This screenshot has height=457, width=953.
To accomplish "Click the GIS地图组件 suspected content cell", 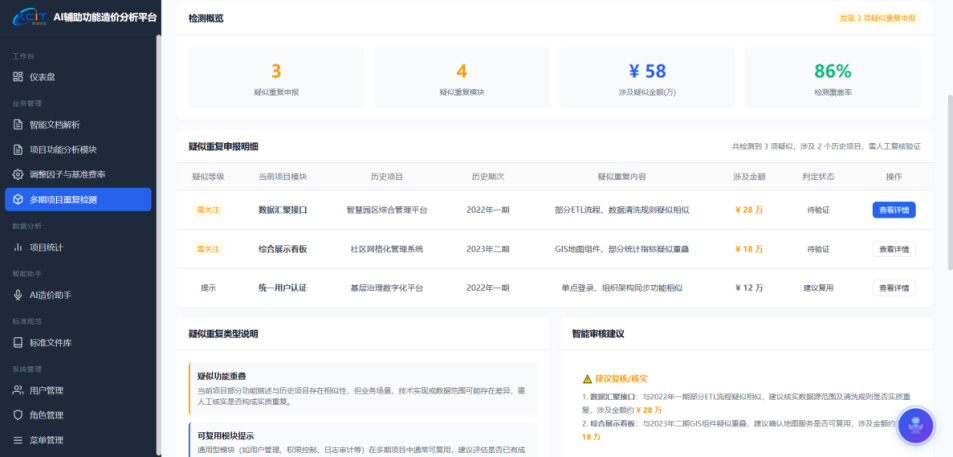I will tap(622, 249).
